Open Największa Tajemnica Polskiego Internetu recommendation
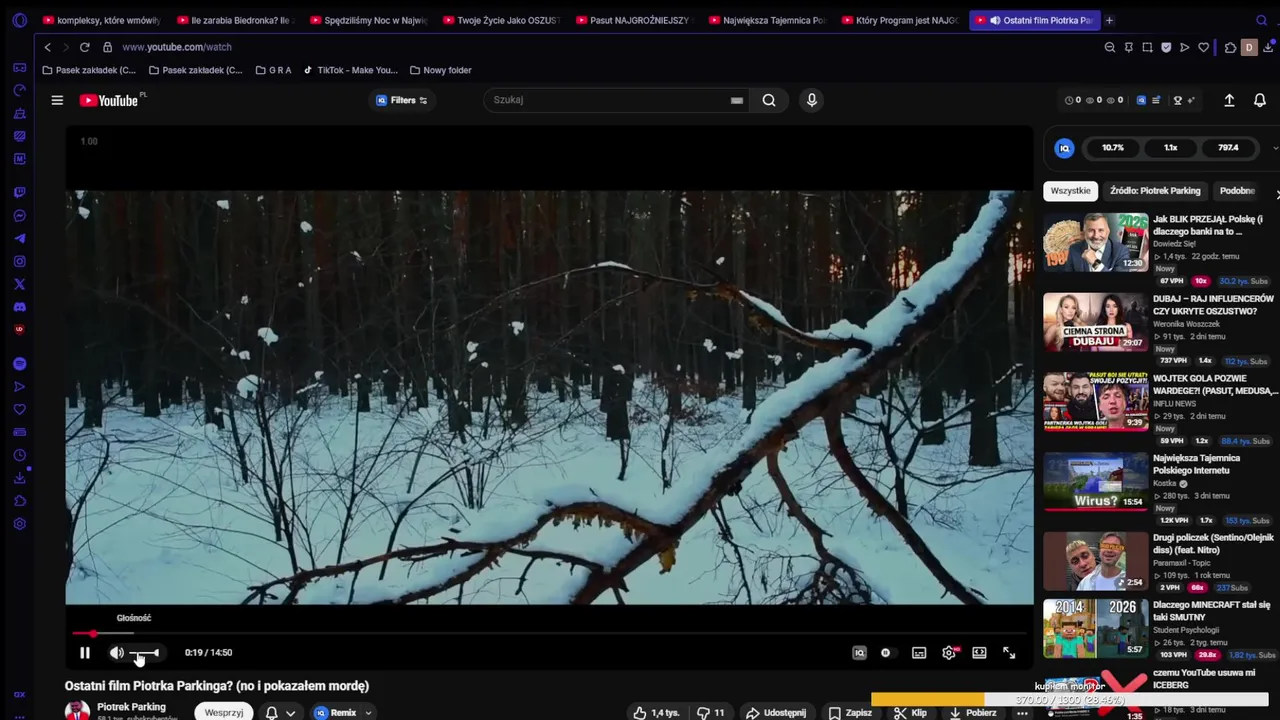Viewport: 1280px width, 720px height. pyautogui.click(x=1196, y=464)
